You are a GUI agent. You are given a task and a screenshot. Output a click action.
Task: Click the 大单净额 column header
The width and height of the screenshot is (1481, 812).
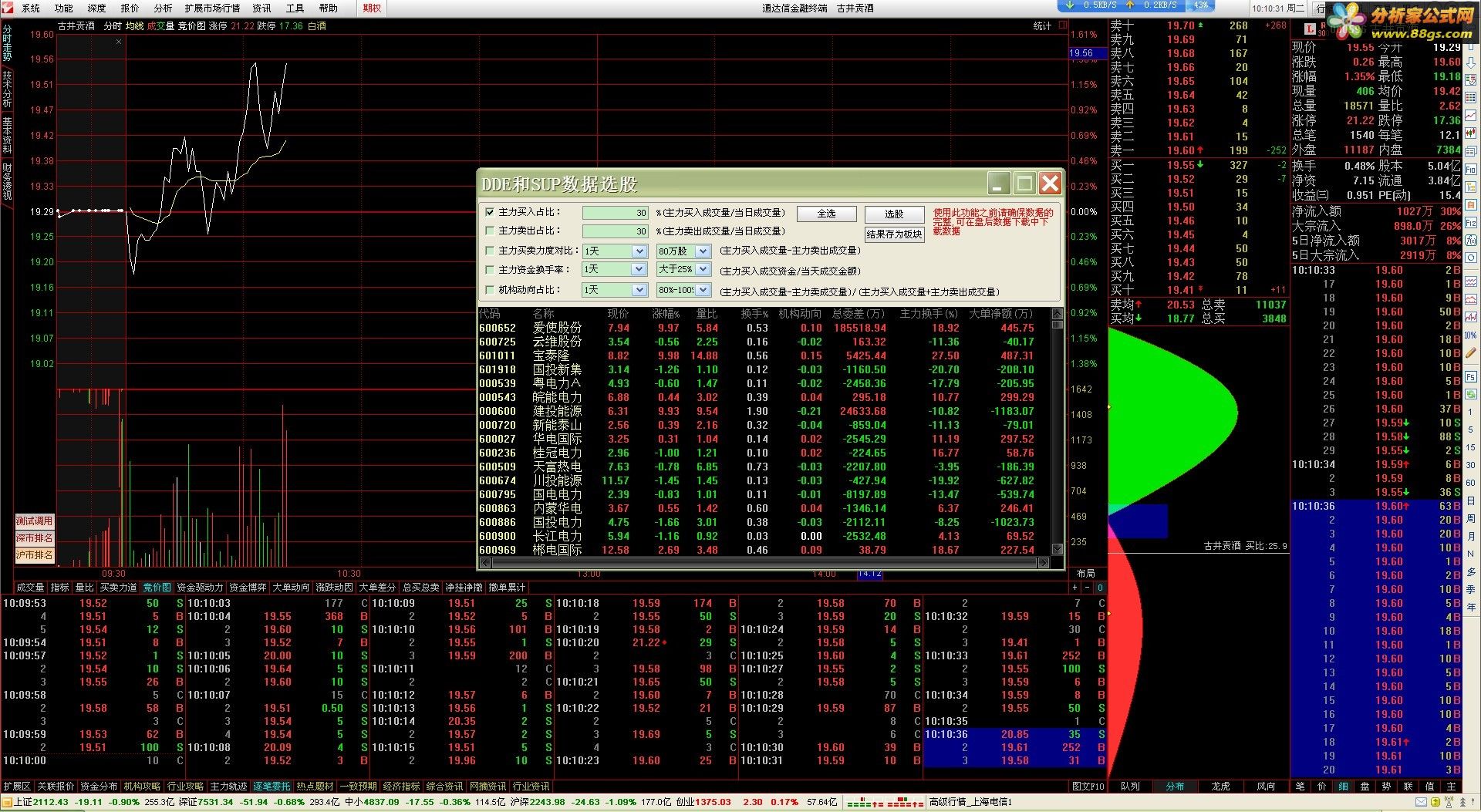[1000, 314]
